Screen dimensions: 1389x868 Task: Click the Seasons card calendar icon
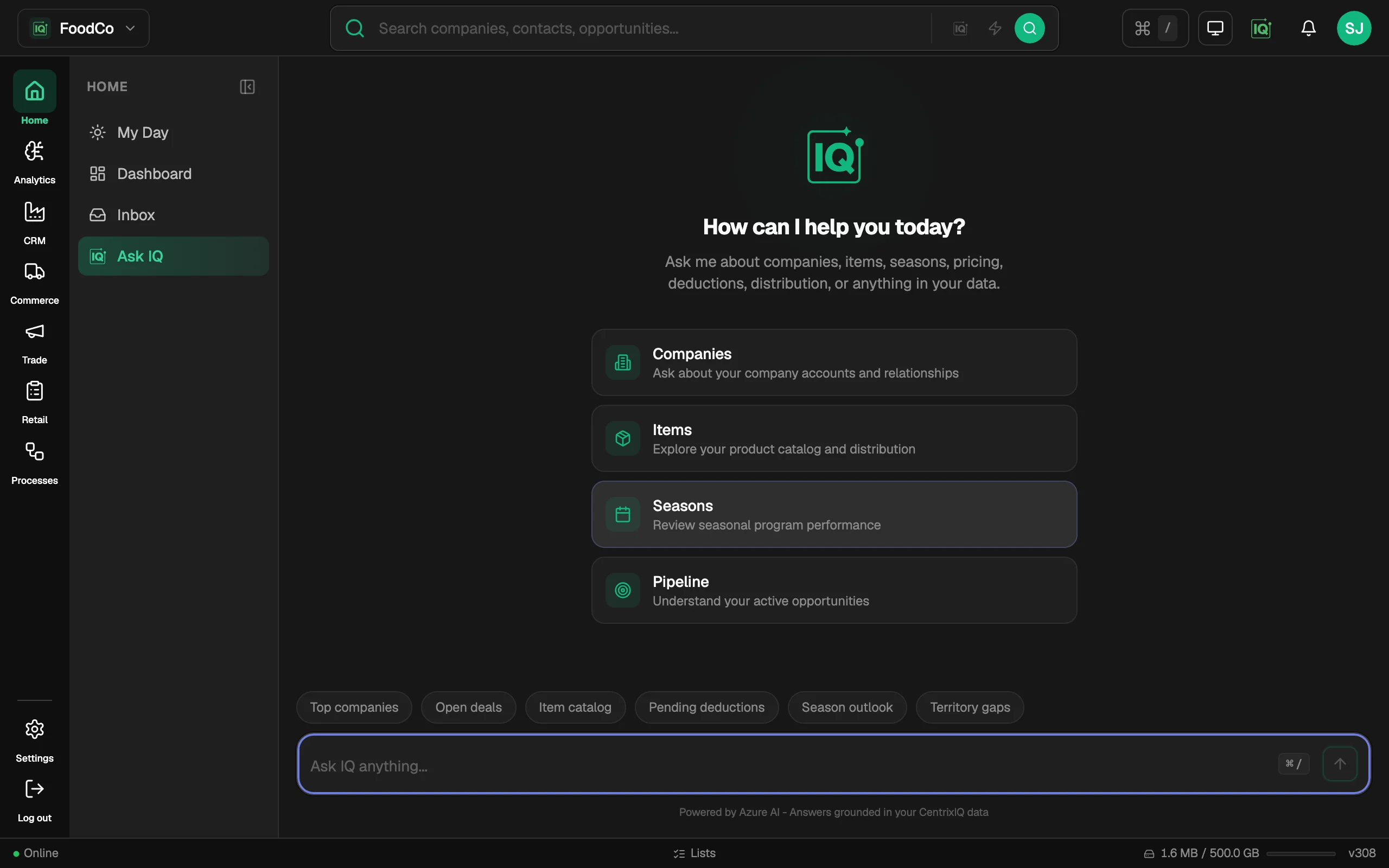tap(623, 514)
